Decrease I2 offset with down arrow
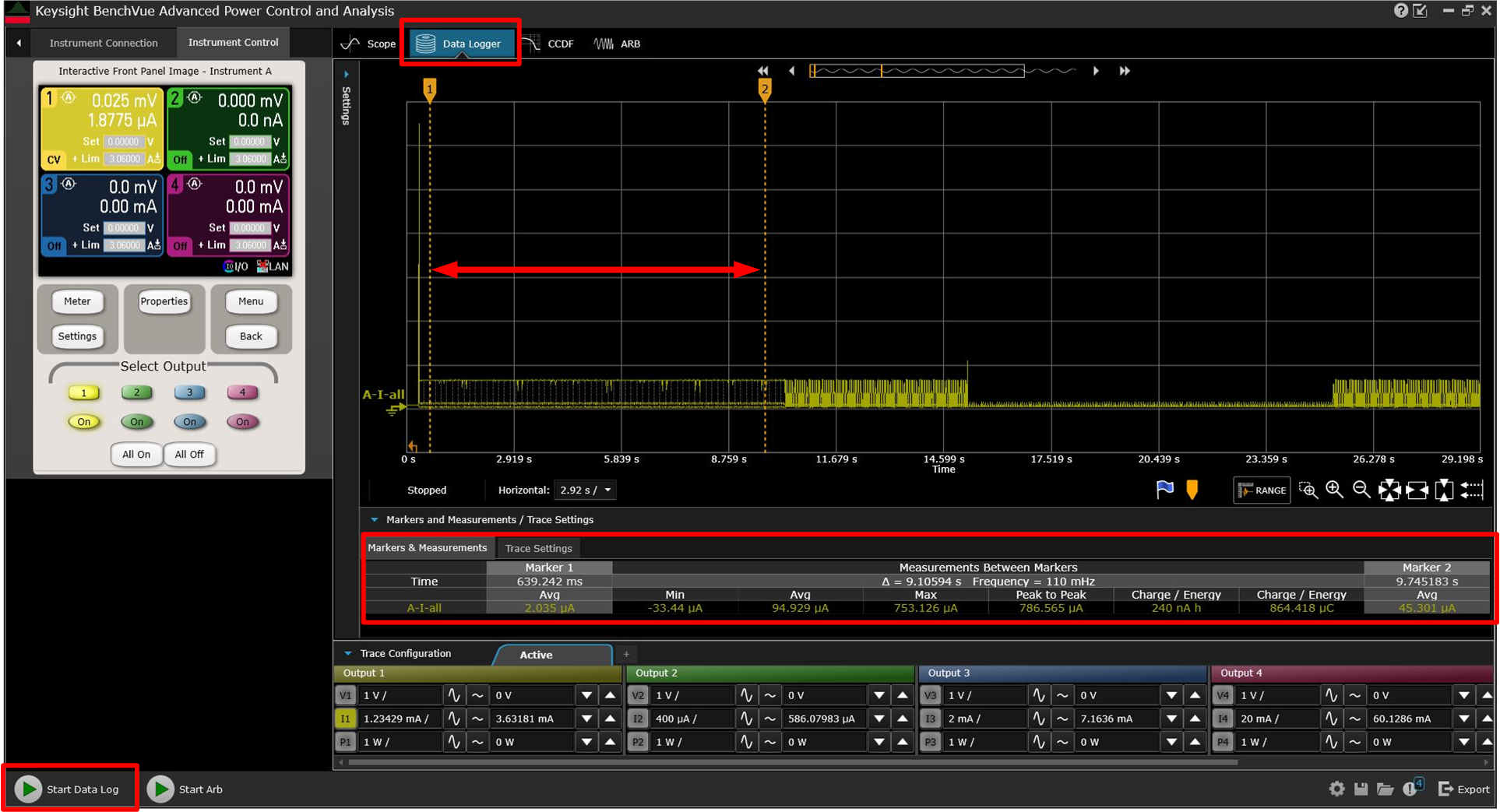The height and width of the screenshot is (812, 1500). point(879,719)
